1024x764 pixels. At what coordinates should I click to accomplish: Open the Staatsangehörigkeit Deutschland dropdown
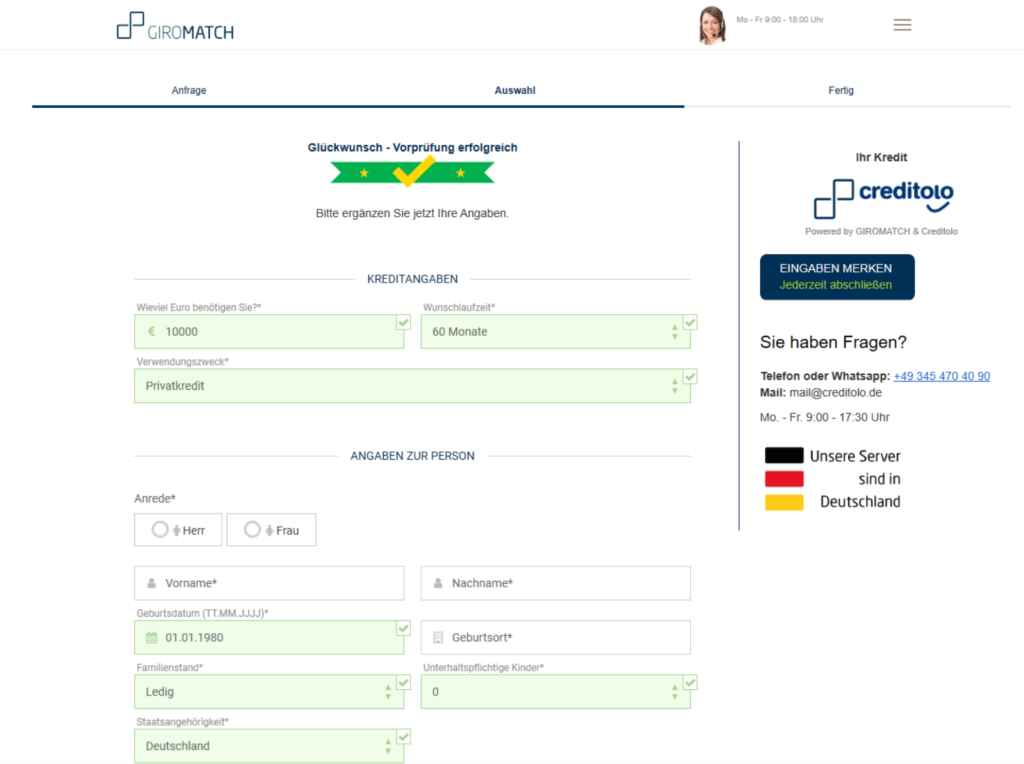268,746
